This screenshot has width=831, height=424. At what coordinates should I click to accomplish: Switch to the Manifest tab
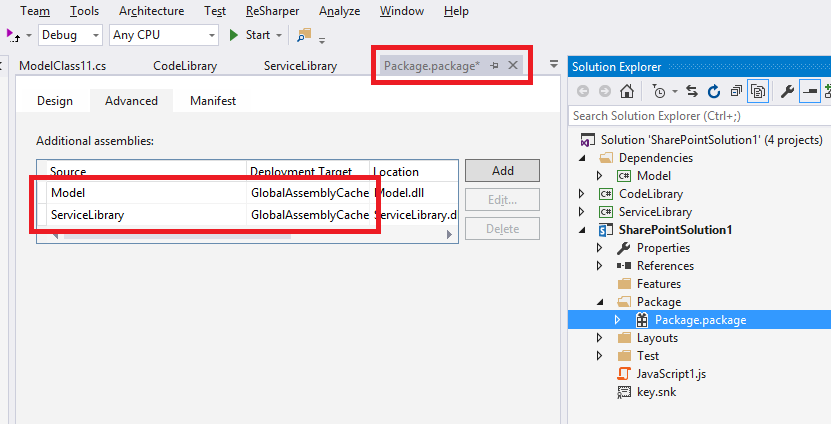pos(212,101)
